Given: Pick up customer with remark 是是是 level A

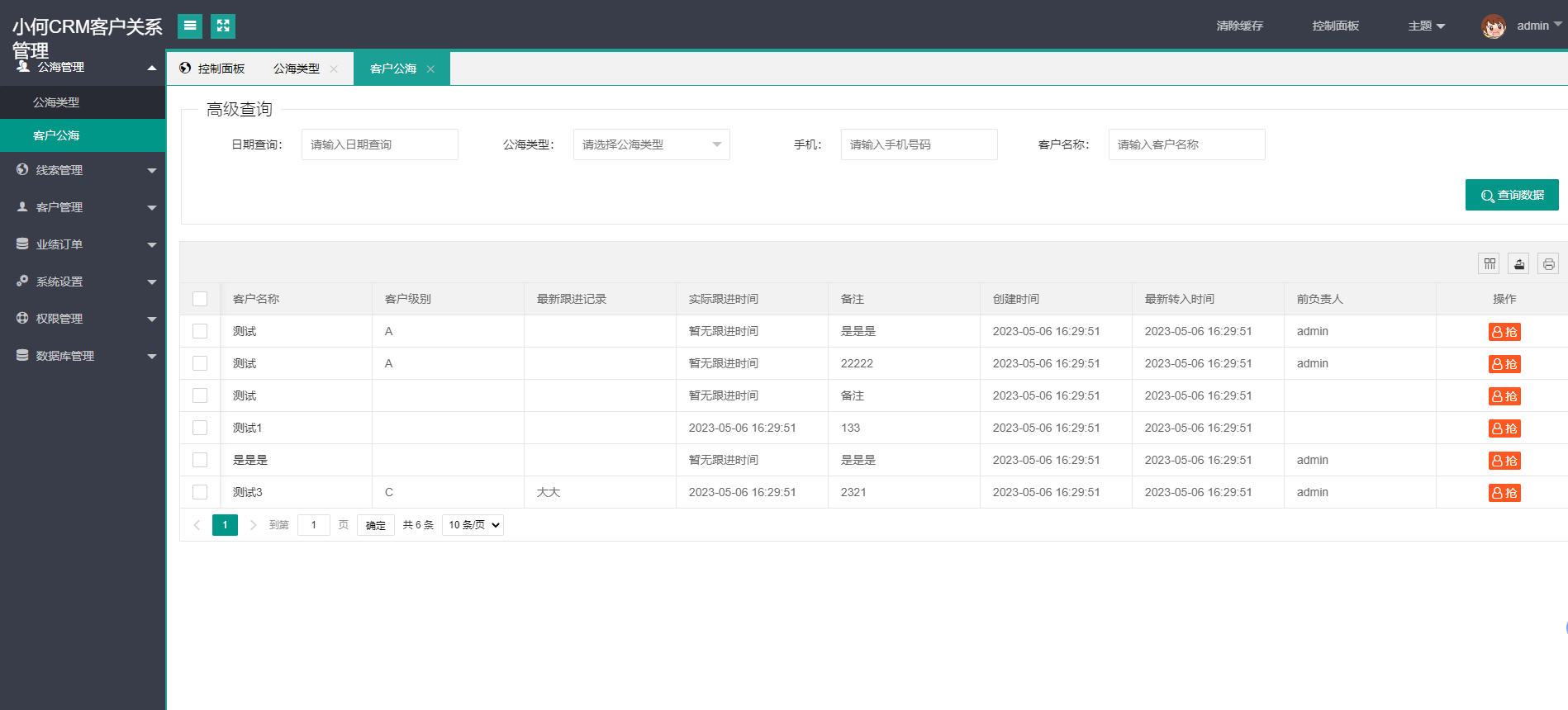Looking at the screenshot, I should click(x=1504, y=332).
